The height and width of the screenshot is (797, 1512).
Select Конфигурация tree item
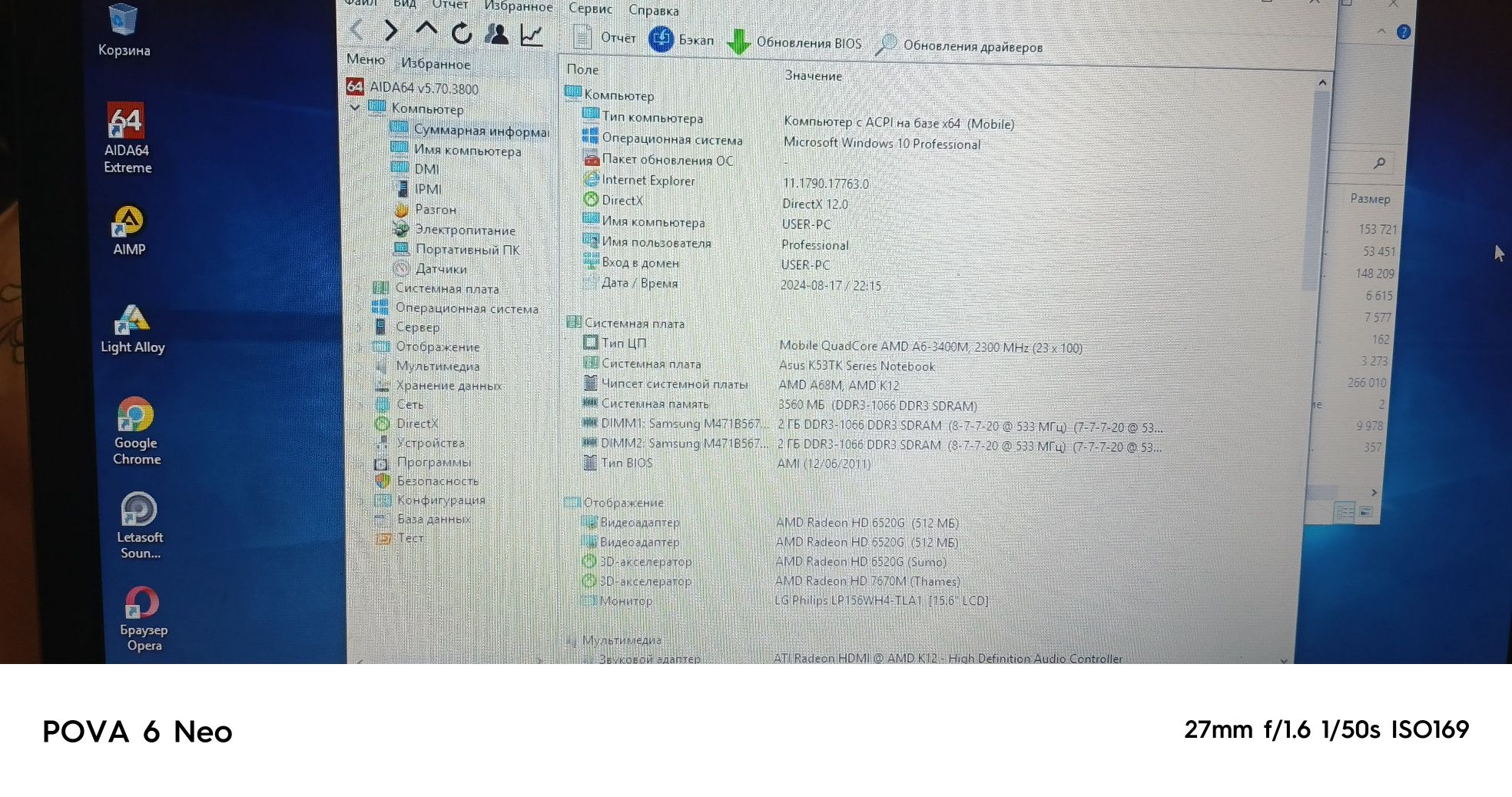(429, 500)
